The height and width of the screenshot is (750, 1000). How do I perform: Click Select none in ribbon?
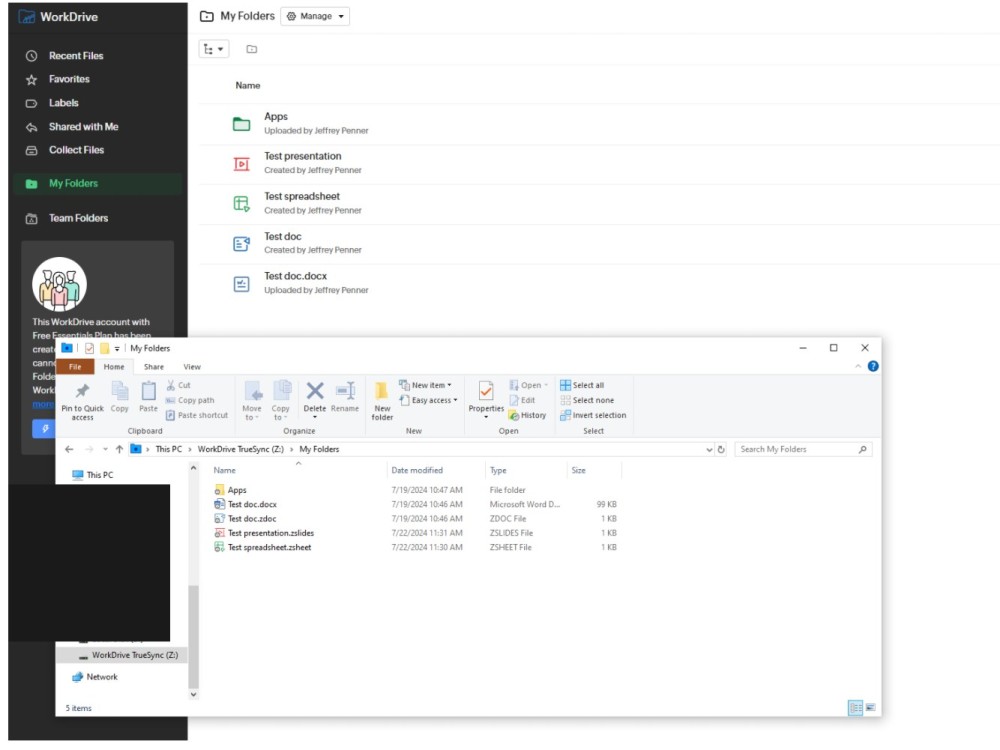point(587,401)
